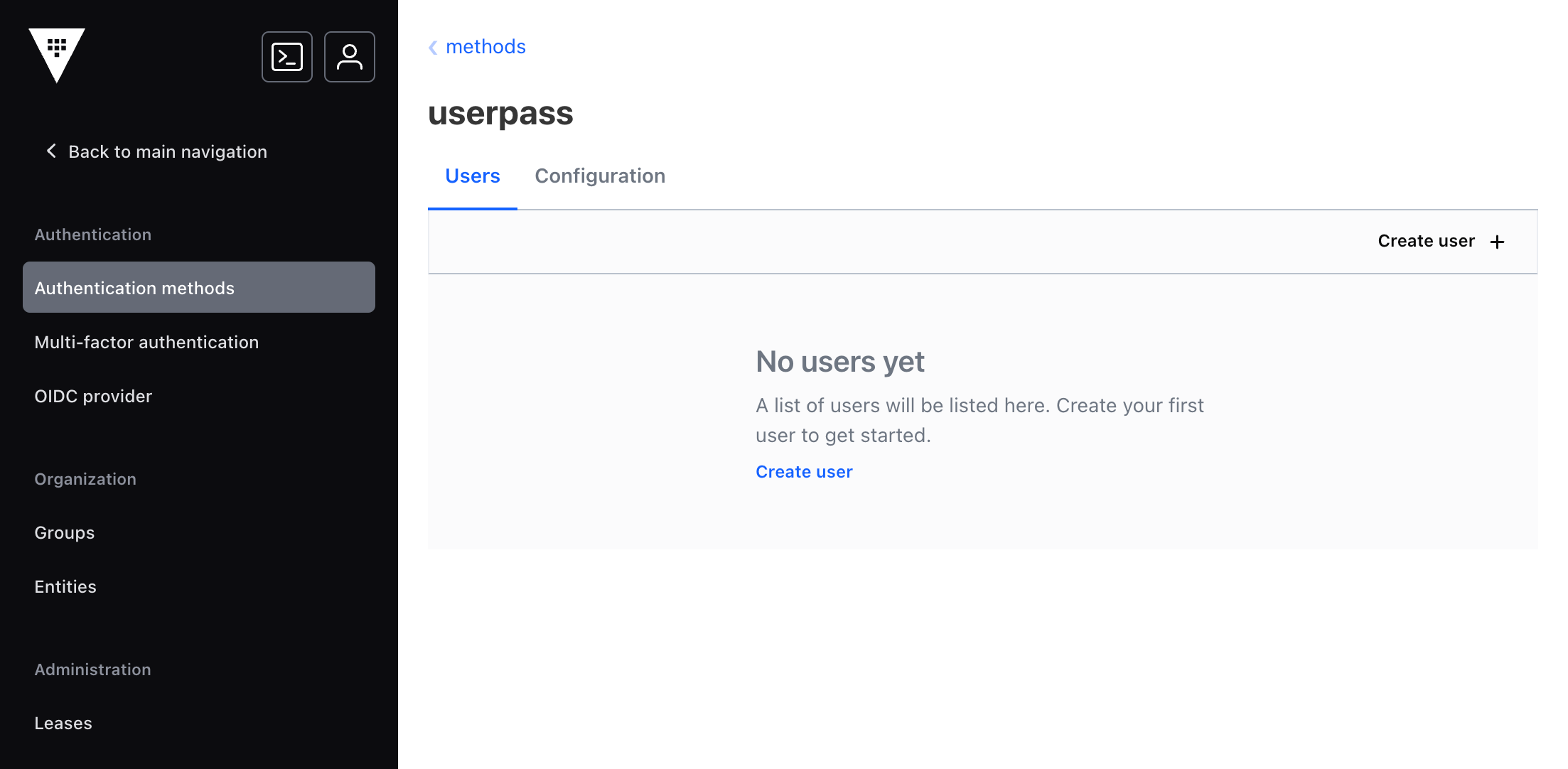Viewport: 1568px width, 769px height.
Task: Click Create user in the toolbar
Action: coord(1441,242)
